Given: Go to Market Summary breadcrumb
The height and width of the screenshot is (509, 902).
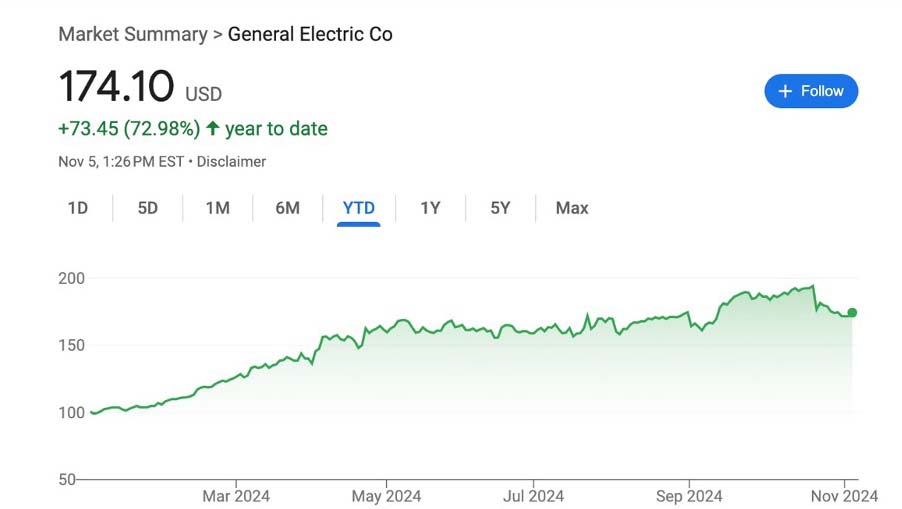Looking at the screenshot, I should [132, 34].
